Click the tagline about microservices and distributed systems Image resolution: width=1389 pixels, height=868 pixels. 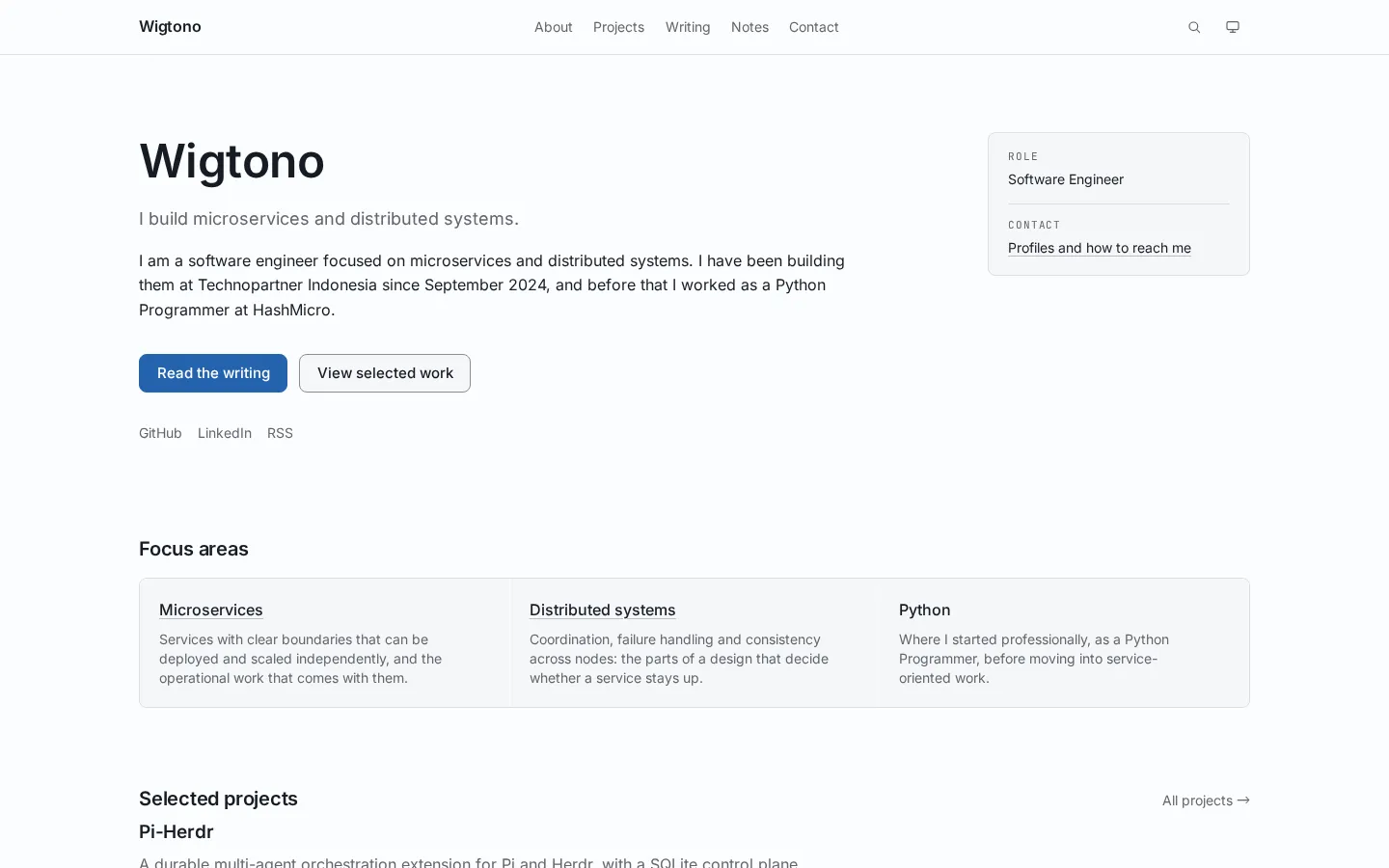[x=329, y=219]
